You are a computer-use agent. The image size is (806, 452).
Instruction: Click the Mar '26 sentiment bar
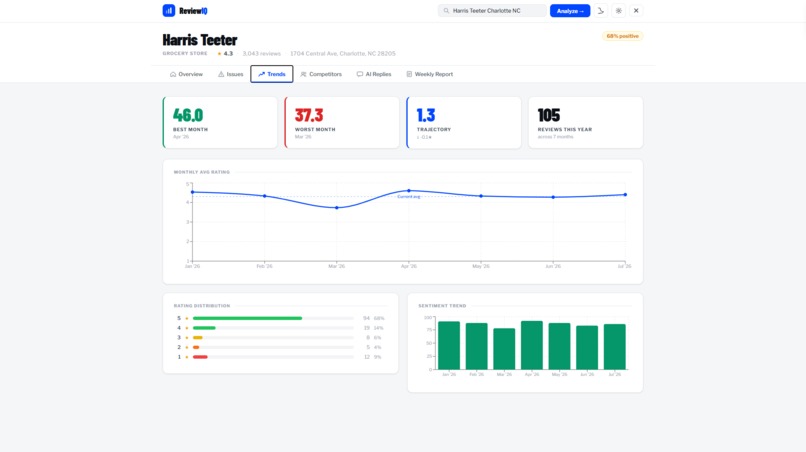pos(504,349)
